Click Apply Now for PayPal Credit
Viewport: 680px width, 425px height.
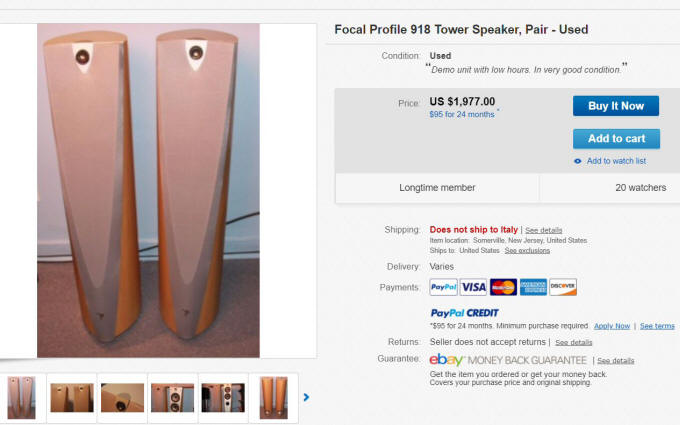coord(612,326)
